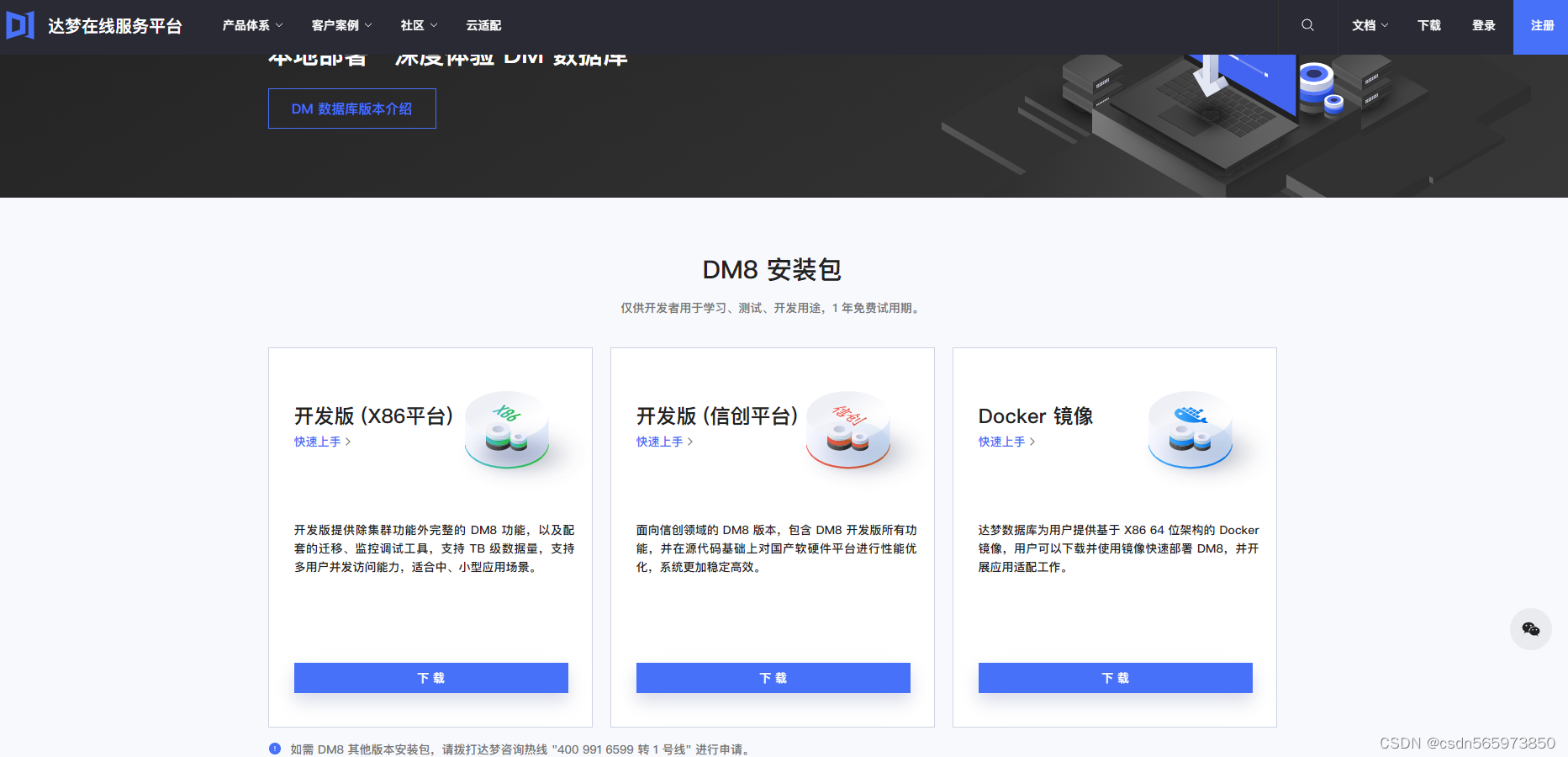The height and width of the screenshot is (757, 1568).
Task: Expand the 客户案例 dropdown menu
Action: pyautogui.click(x=341, y=26)
